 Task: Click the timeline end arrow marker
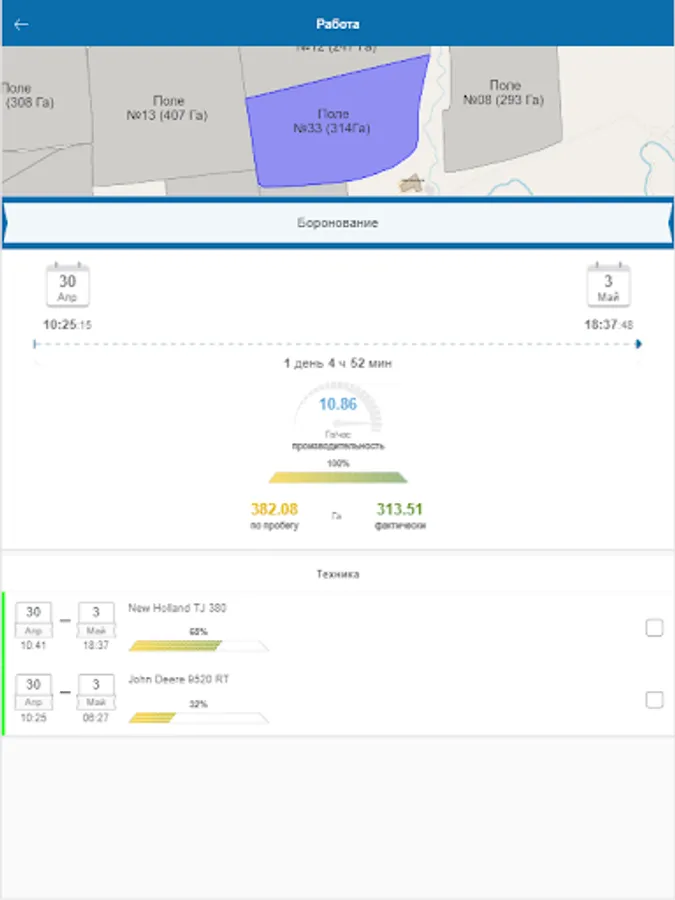pos(639,344)
